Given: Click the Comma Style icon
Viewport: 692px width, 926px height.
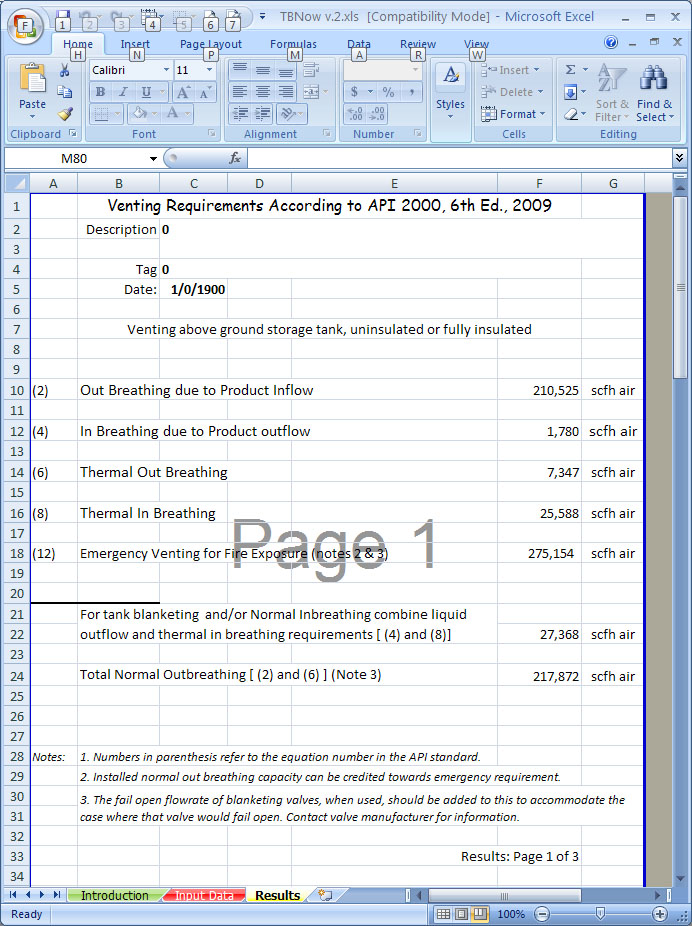Looking at the screenshot, I should point(412,92).
